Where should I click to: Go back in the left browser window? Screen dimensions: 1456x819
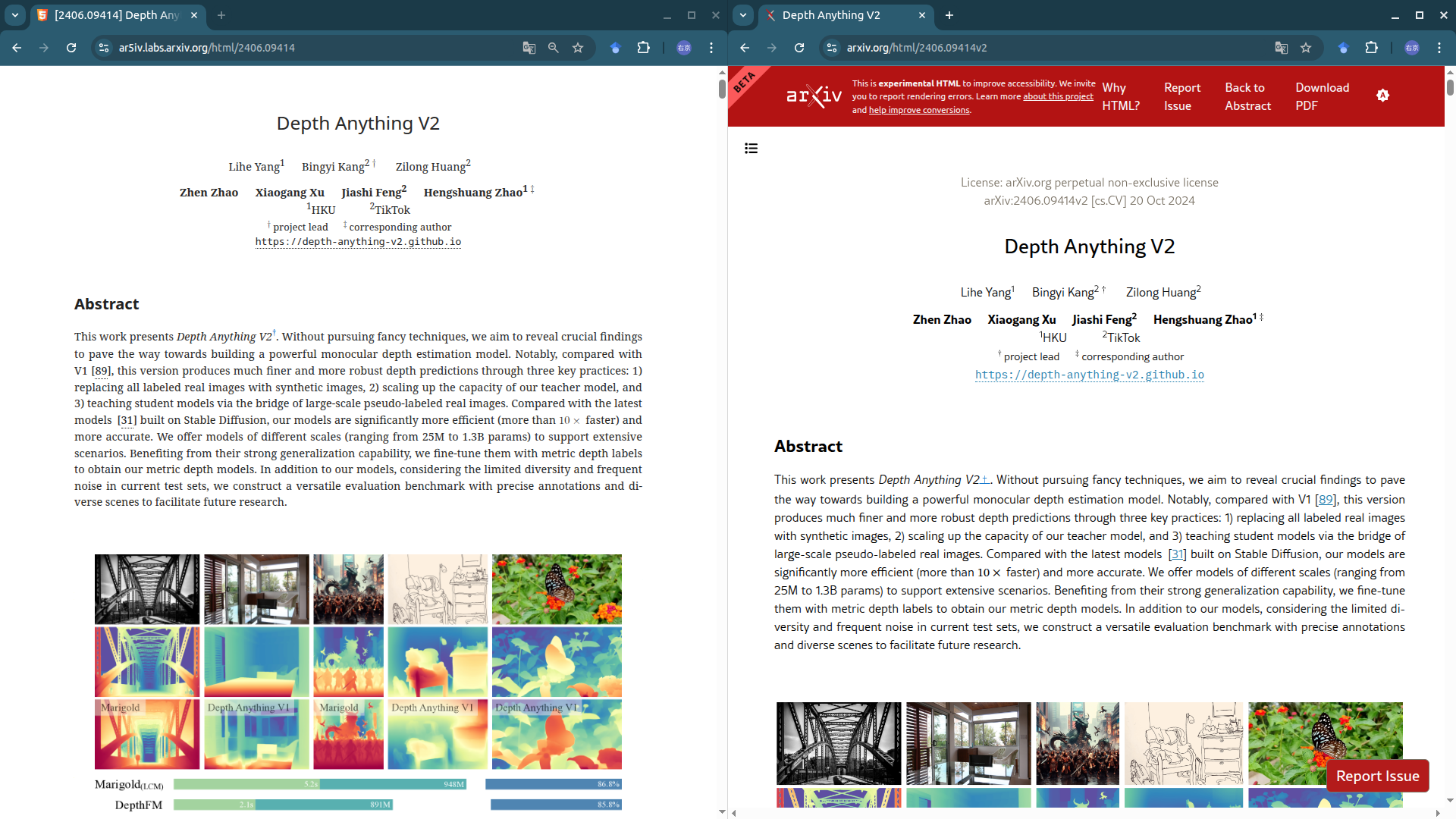17,48
